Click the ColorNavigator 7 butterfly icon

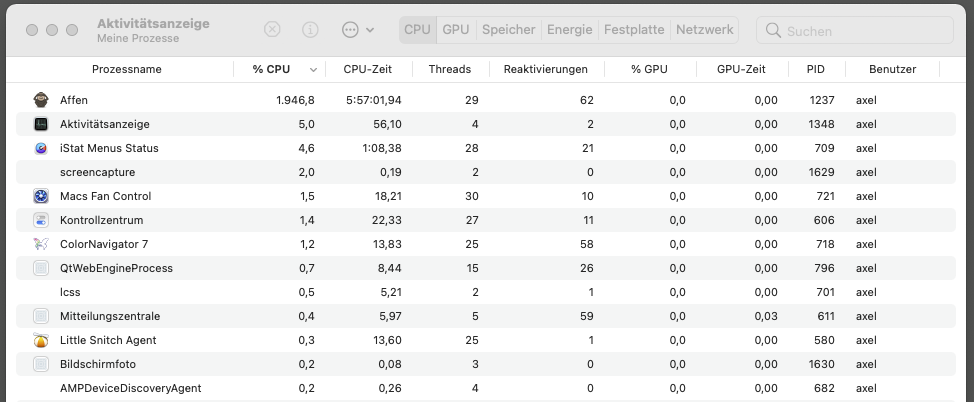click(41, 244)
